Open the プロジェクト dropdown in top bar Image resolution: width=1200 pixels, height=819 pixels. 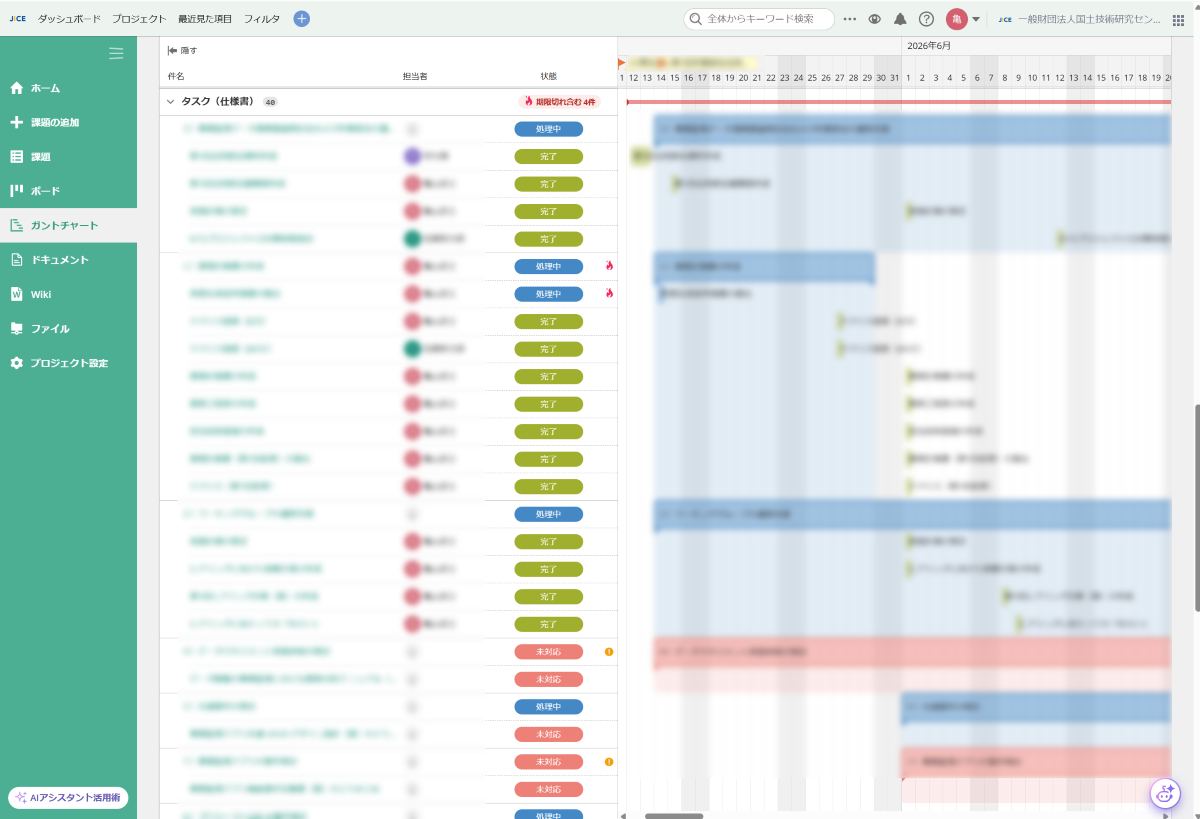[139, 19]
